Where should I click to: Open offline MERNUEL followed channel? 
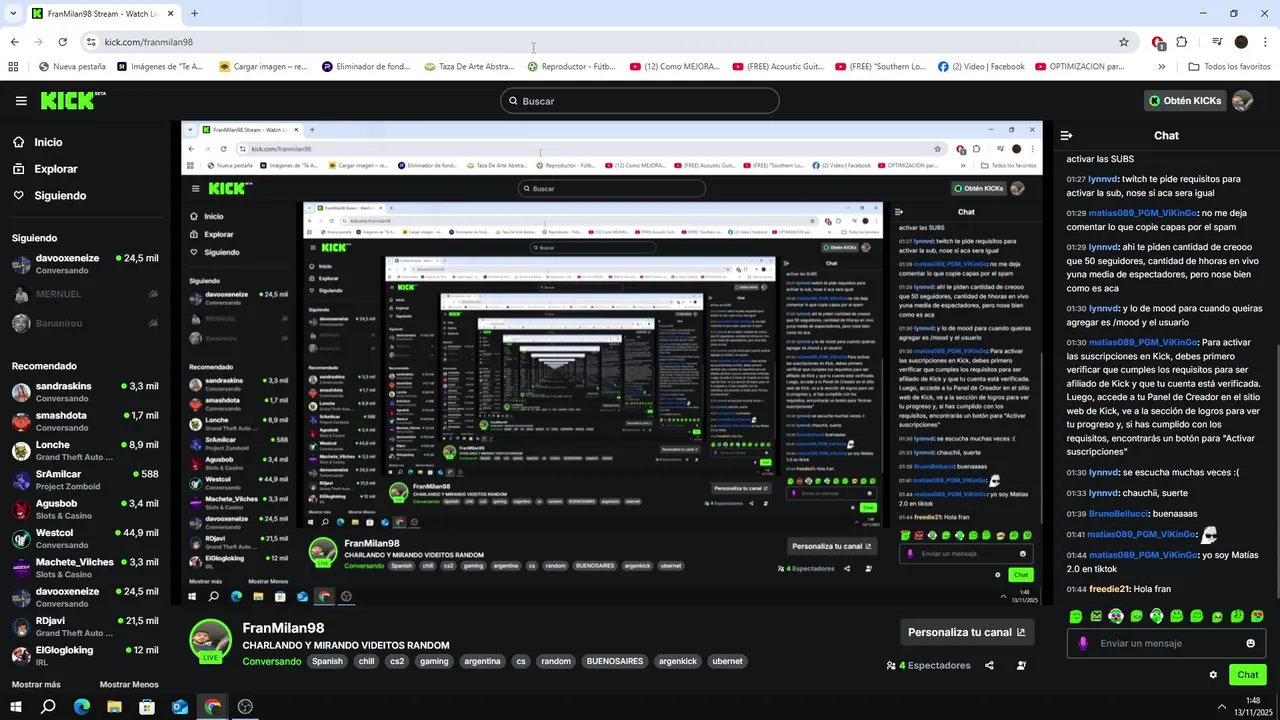[85, 294]
